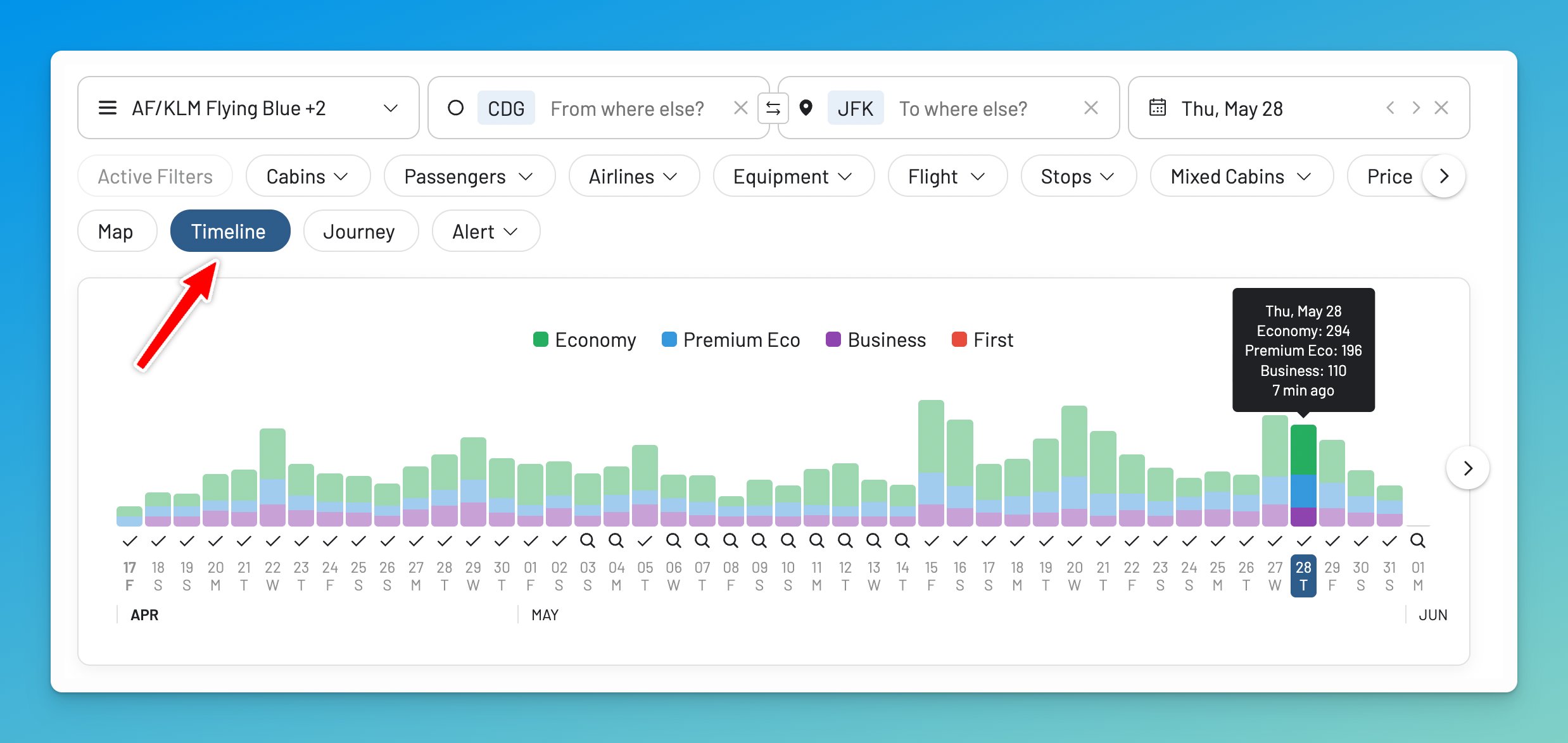Viewport: 1568px width, 743px height.
Task: Open the Alert options
Action: click(x=485, y=231)
